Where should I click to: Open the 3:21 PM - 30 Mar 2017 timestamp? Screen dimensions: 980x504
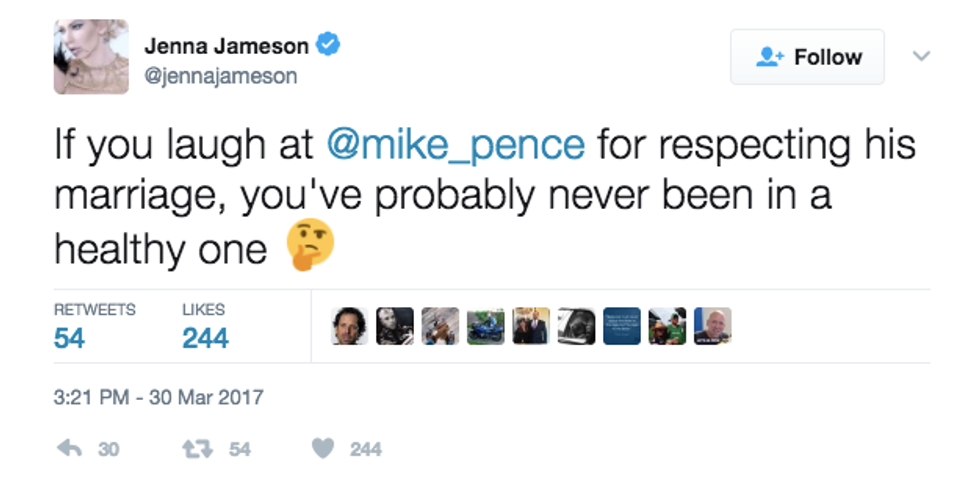158,397
